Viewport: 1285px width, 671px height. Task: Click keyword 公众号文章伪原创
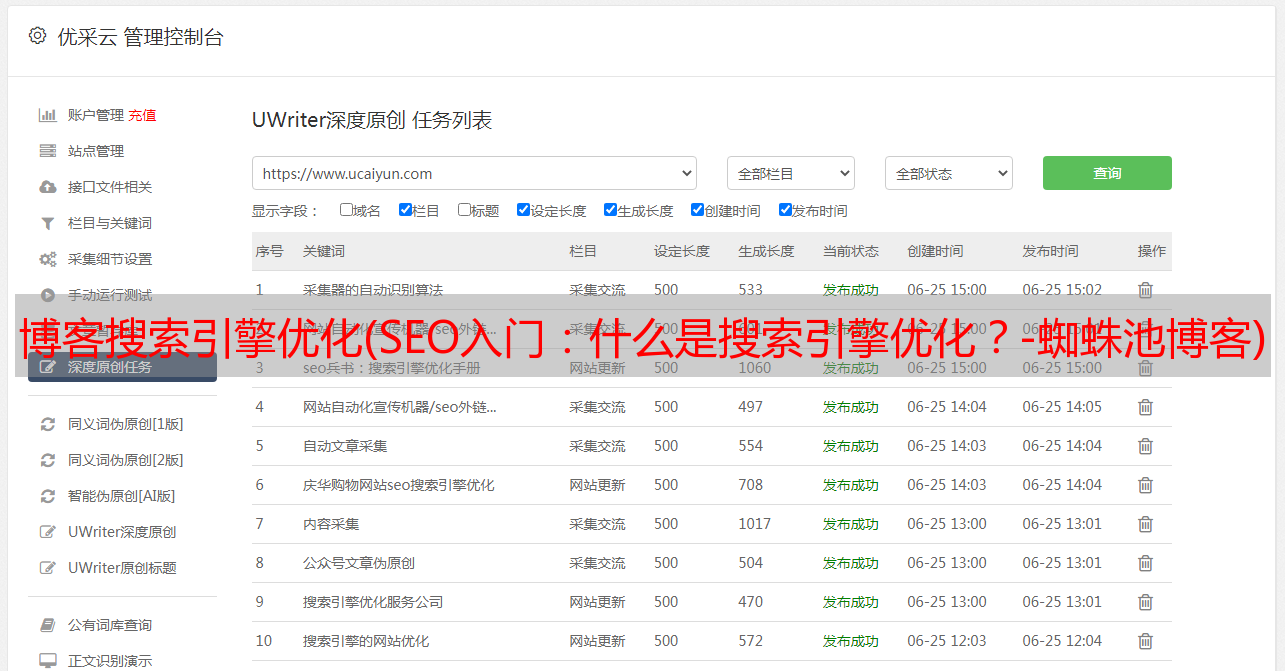(359, 563)
